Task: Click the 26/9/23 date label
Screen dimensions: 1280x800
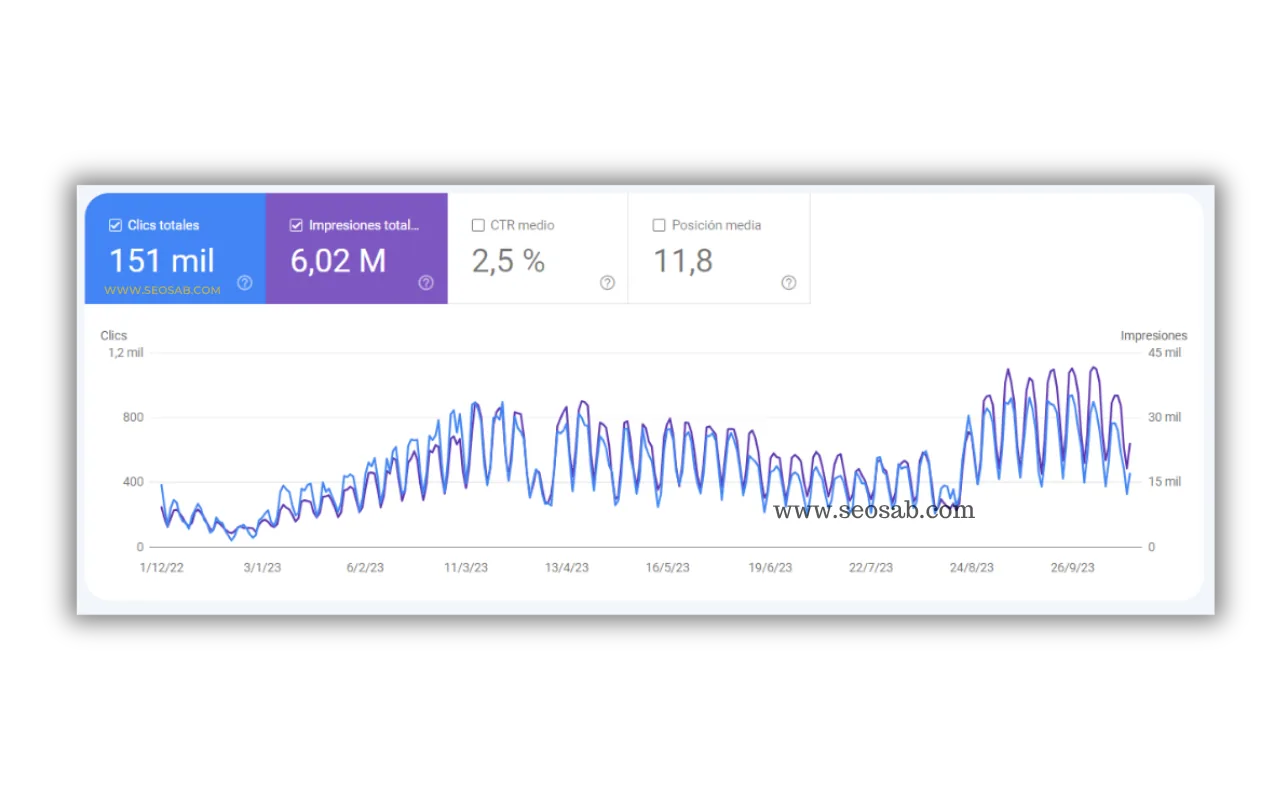Action: pyautogui.click(x=1072, y=568)
